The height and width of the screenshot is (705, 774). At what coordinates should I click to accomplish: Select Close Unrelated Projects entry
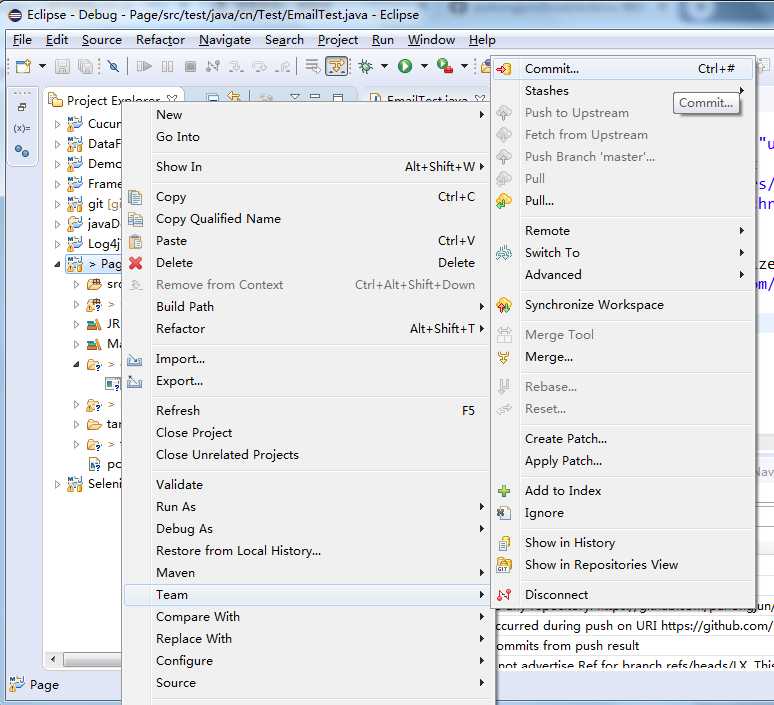[306, 455]
